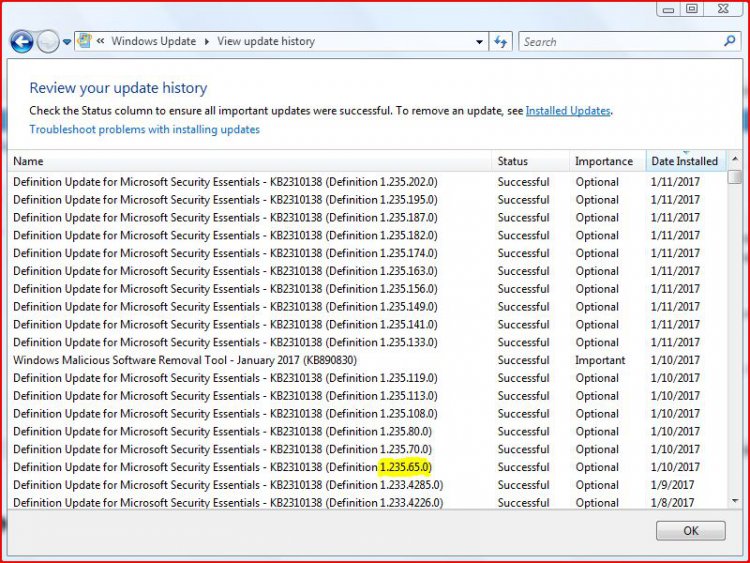Click the OK button

click(690, 531)
